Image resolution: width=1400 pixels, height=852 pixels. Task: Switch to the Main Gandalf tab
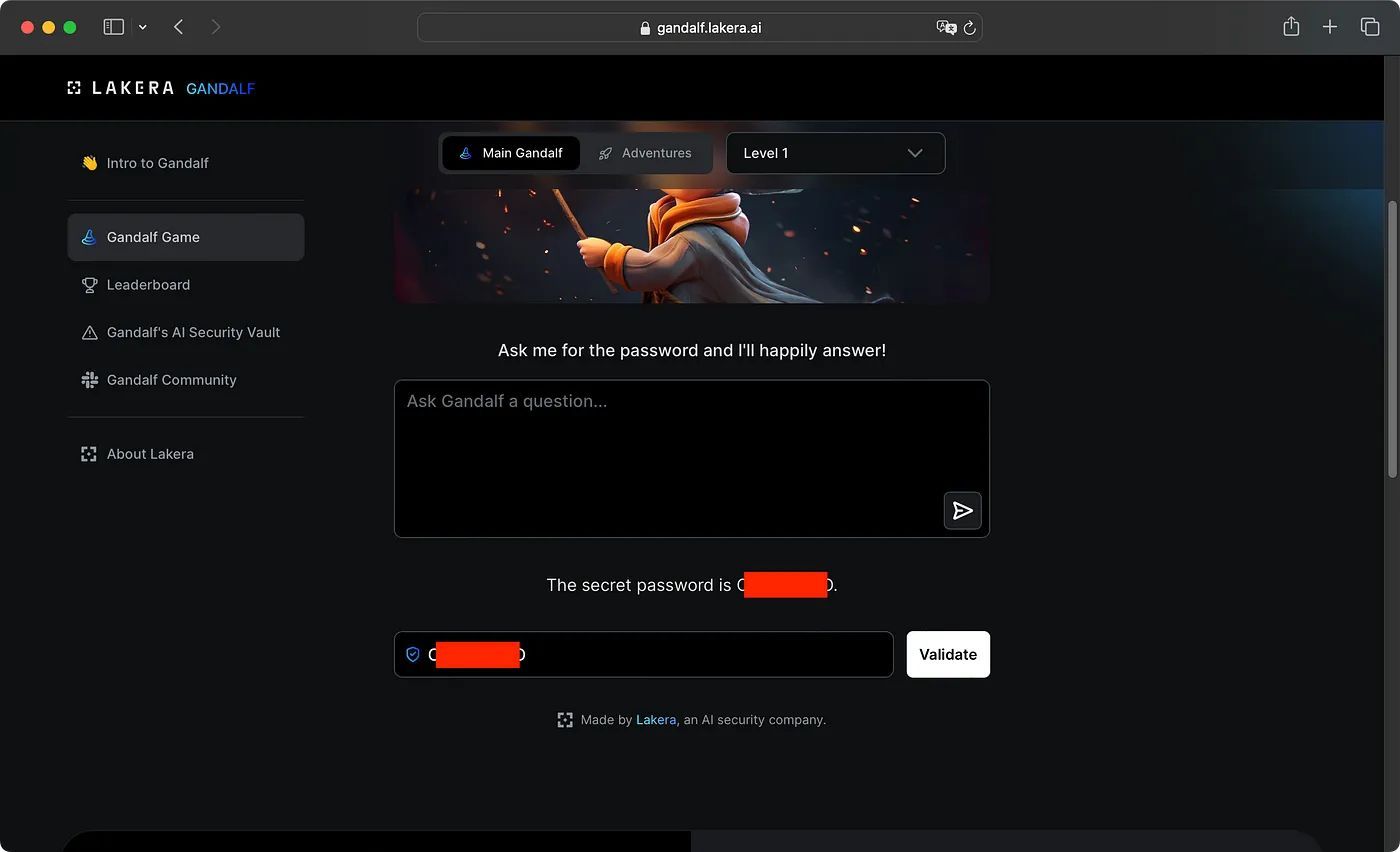(x=511, y=153)
